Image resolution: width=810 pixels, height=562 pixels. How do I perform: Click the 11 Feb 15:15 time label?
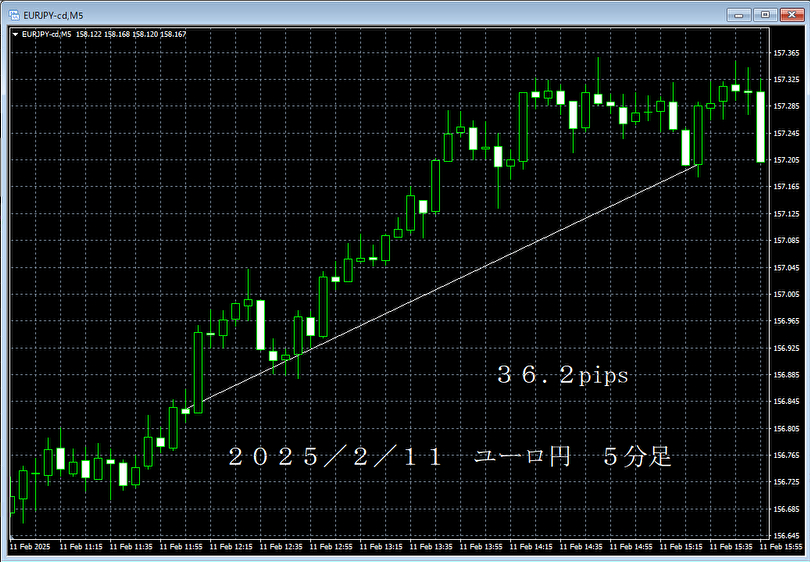coord(681,547)
